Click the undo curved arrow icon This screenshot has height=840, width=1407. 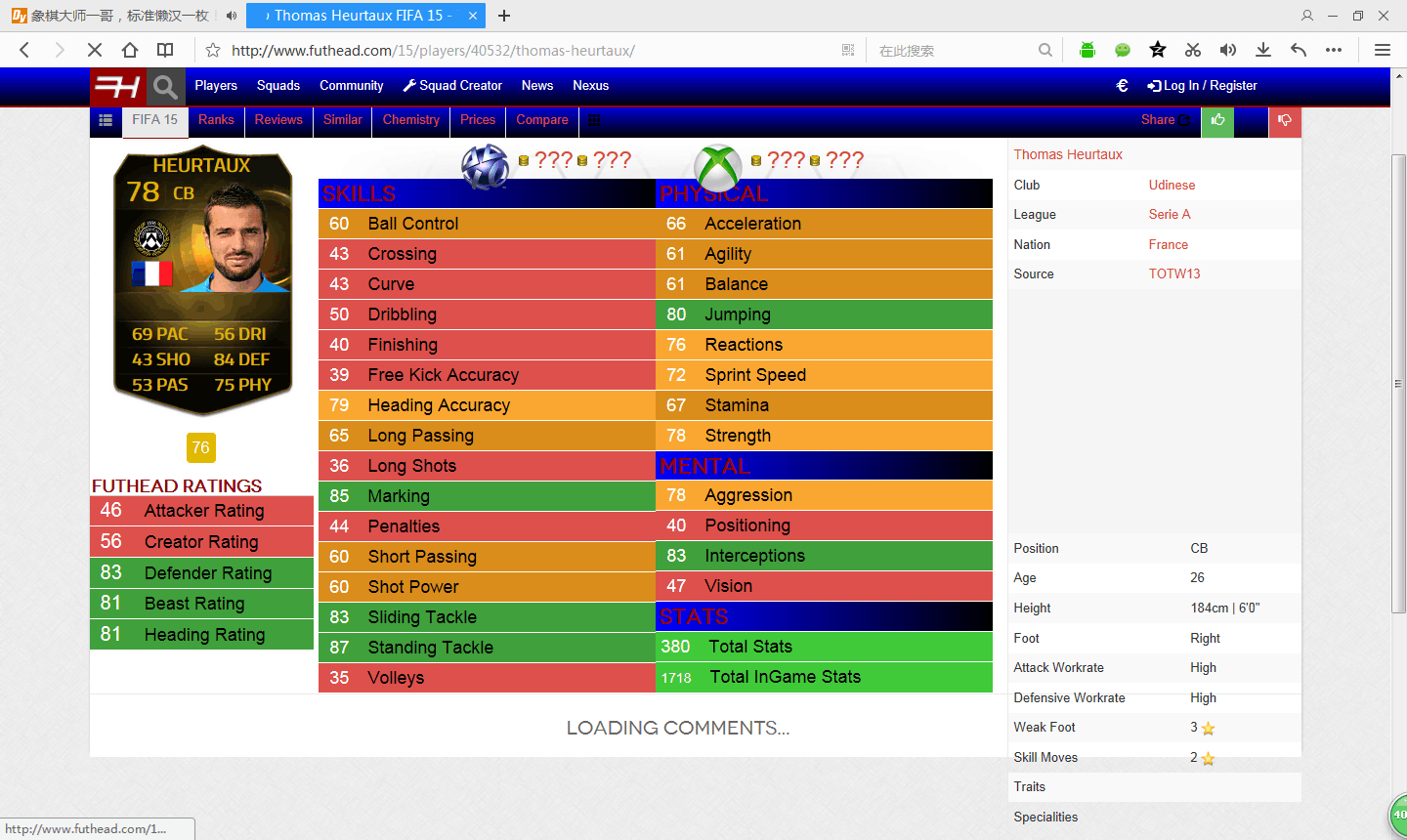tap(1299, 50)
